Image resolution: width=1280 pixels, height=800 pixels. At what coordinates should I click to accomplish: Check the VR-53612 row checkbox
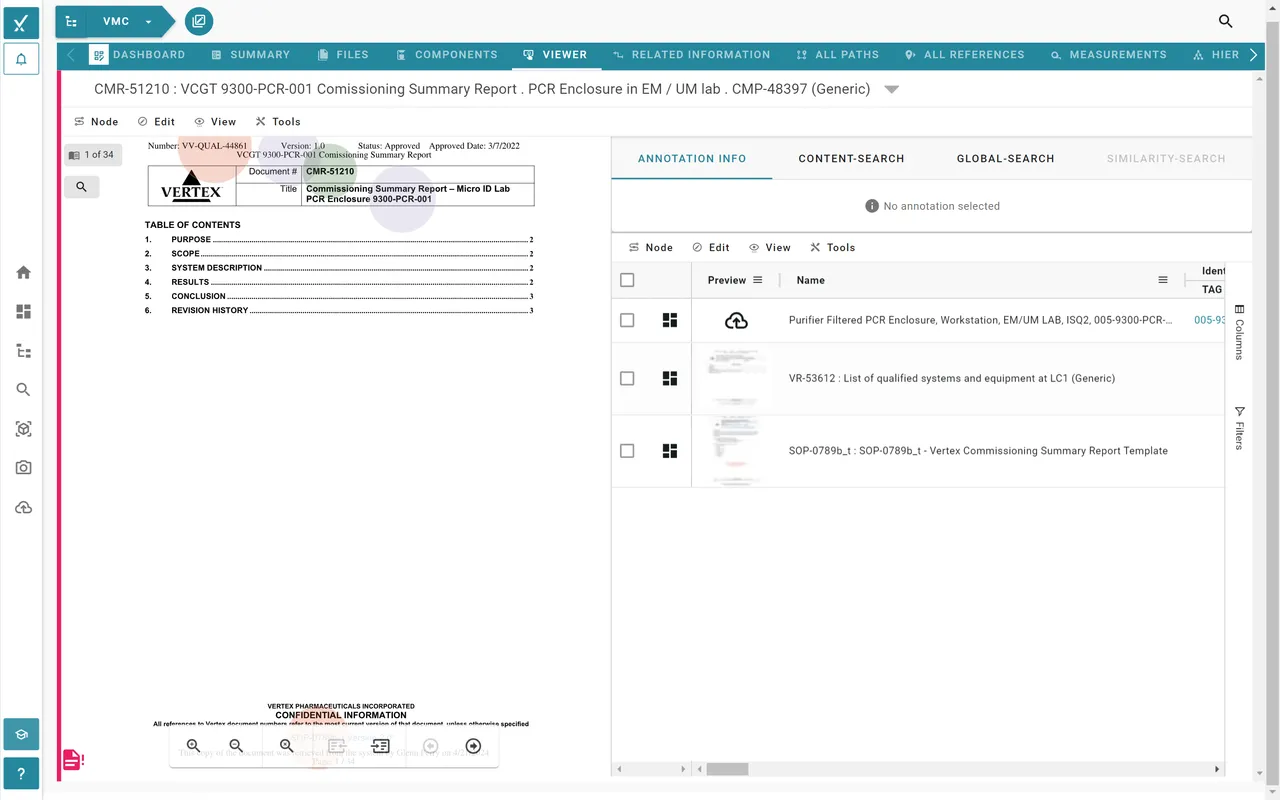(x=627, y=378)
